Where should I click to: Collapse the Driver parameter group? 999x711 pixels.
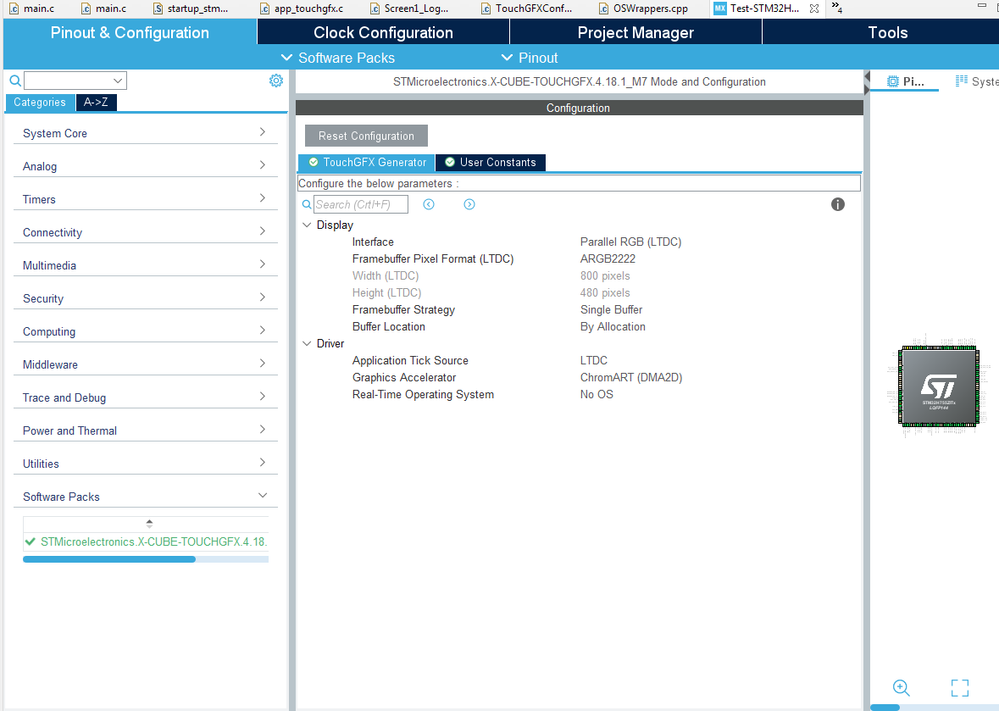[306, 343]
